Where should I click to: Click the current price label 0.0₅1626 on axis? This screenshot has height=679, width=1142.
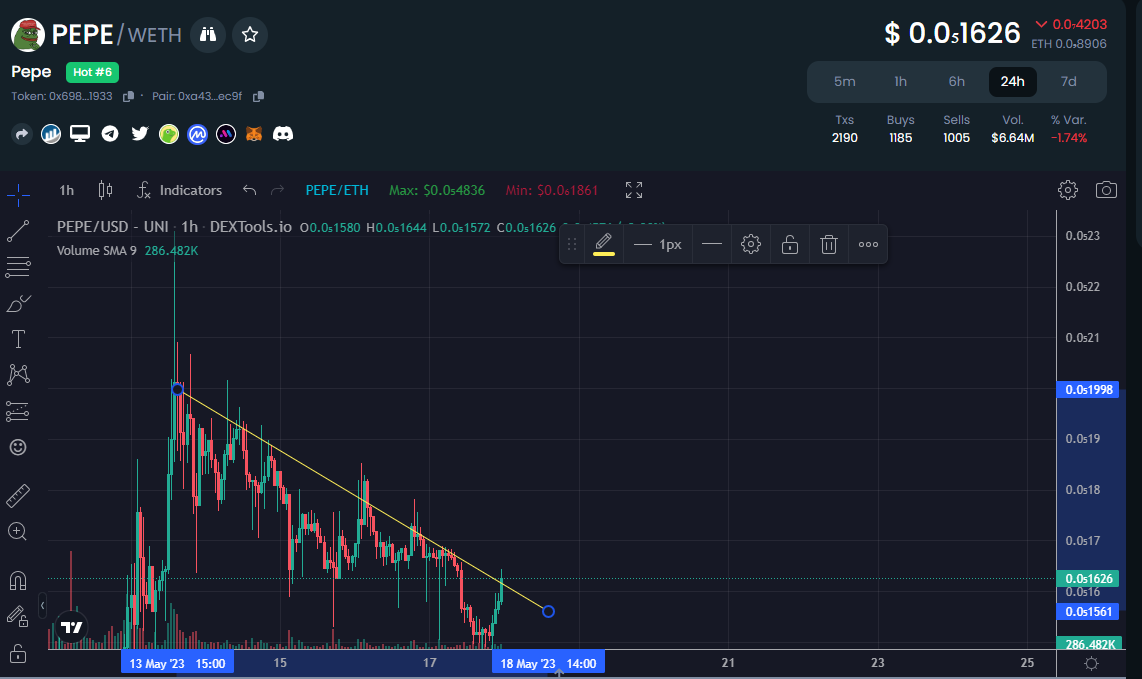pos(1089,578)
